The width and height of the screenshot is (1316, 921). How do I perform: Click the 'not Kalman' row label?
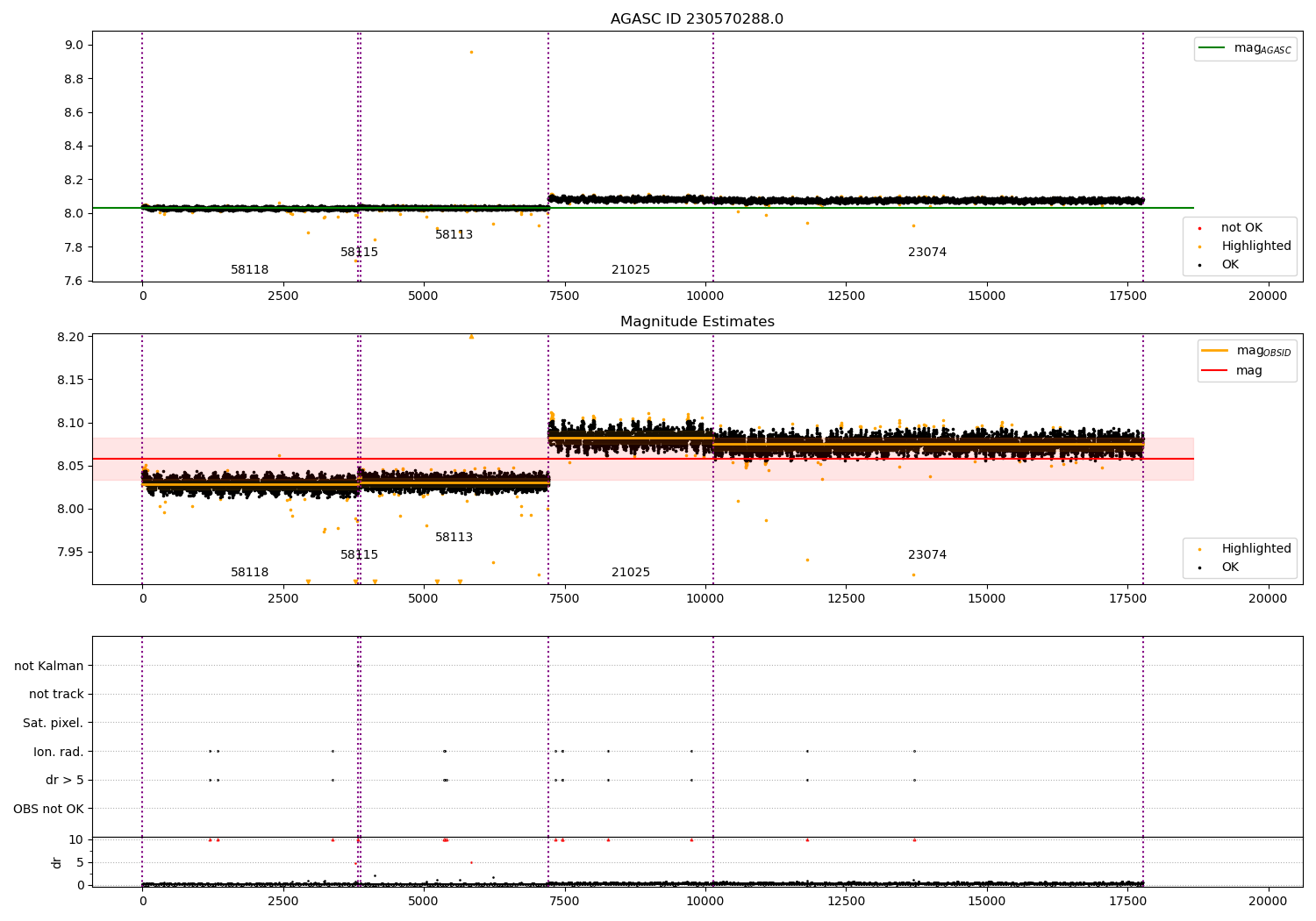pyautogui.click(x=49, y=667)
